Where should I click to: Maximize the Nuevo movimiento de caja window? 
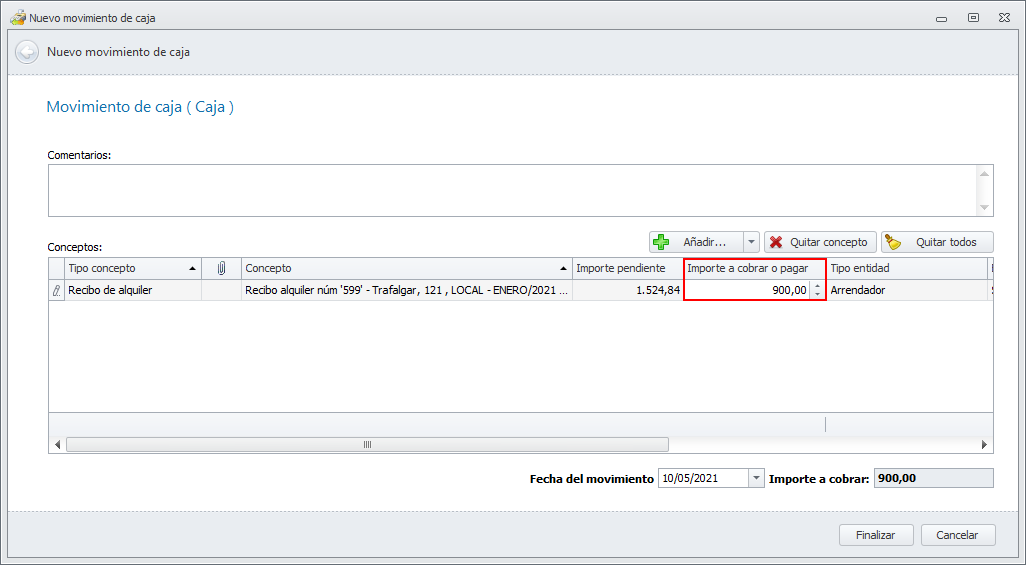pos(973,18)
